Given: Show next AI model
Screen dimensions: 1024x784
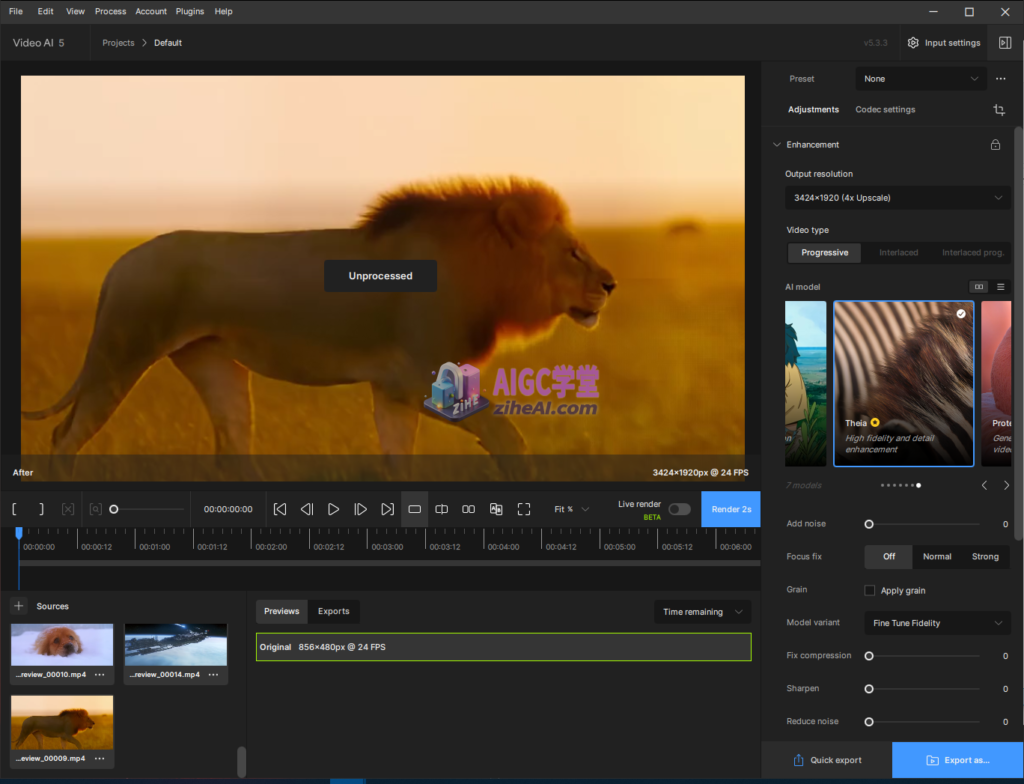Looking at the screenshot, I should click(1006, 485).
